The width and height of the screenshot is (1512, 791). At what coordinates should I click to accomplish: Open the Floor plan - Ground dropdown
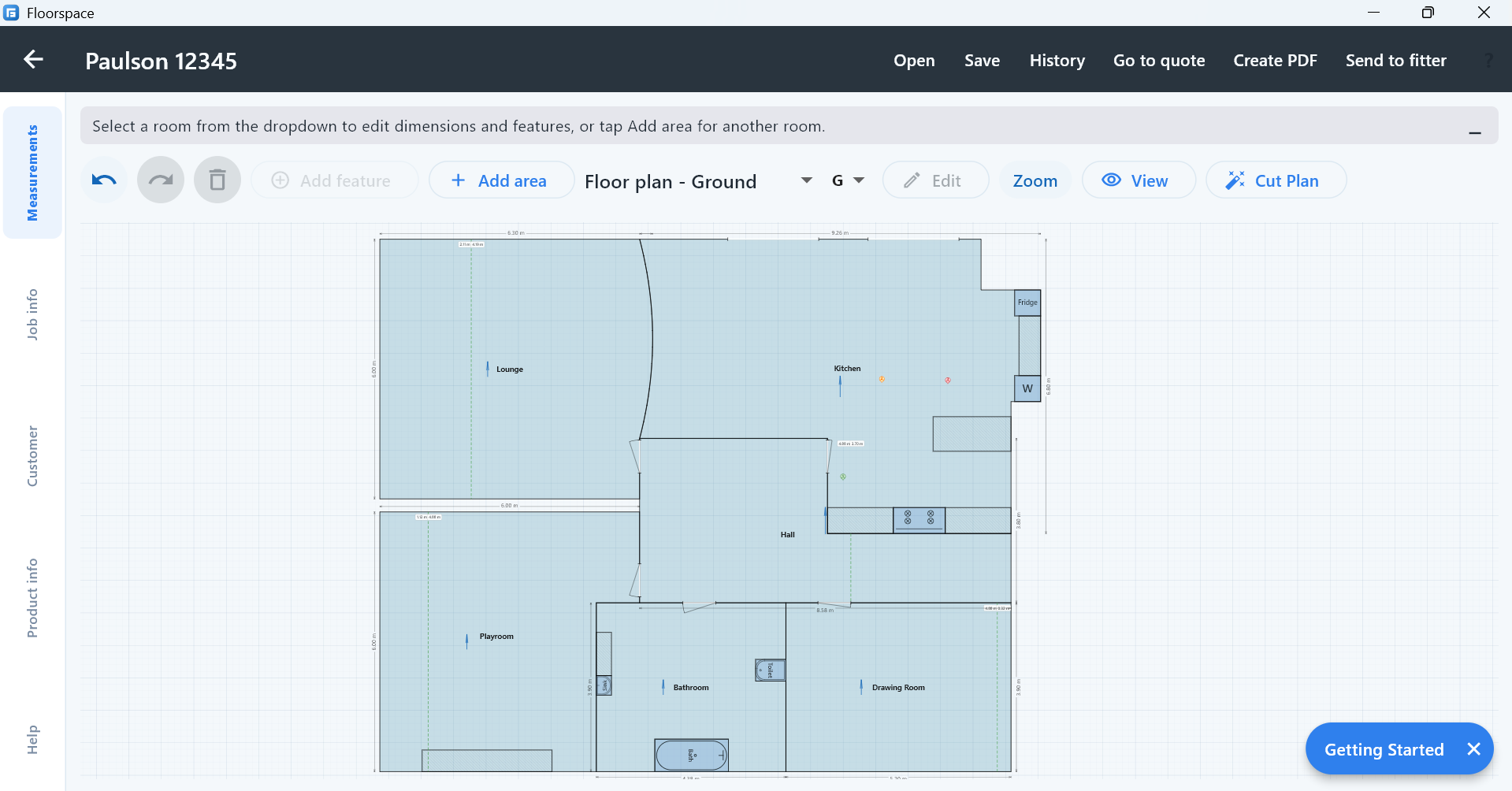click(698, 181)
